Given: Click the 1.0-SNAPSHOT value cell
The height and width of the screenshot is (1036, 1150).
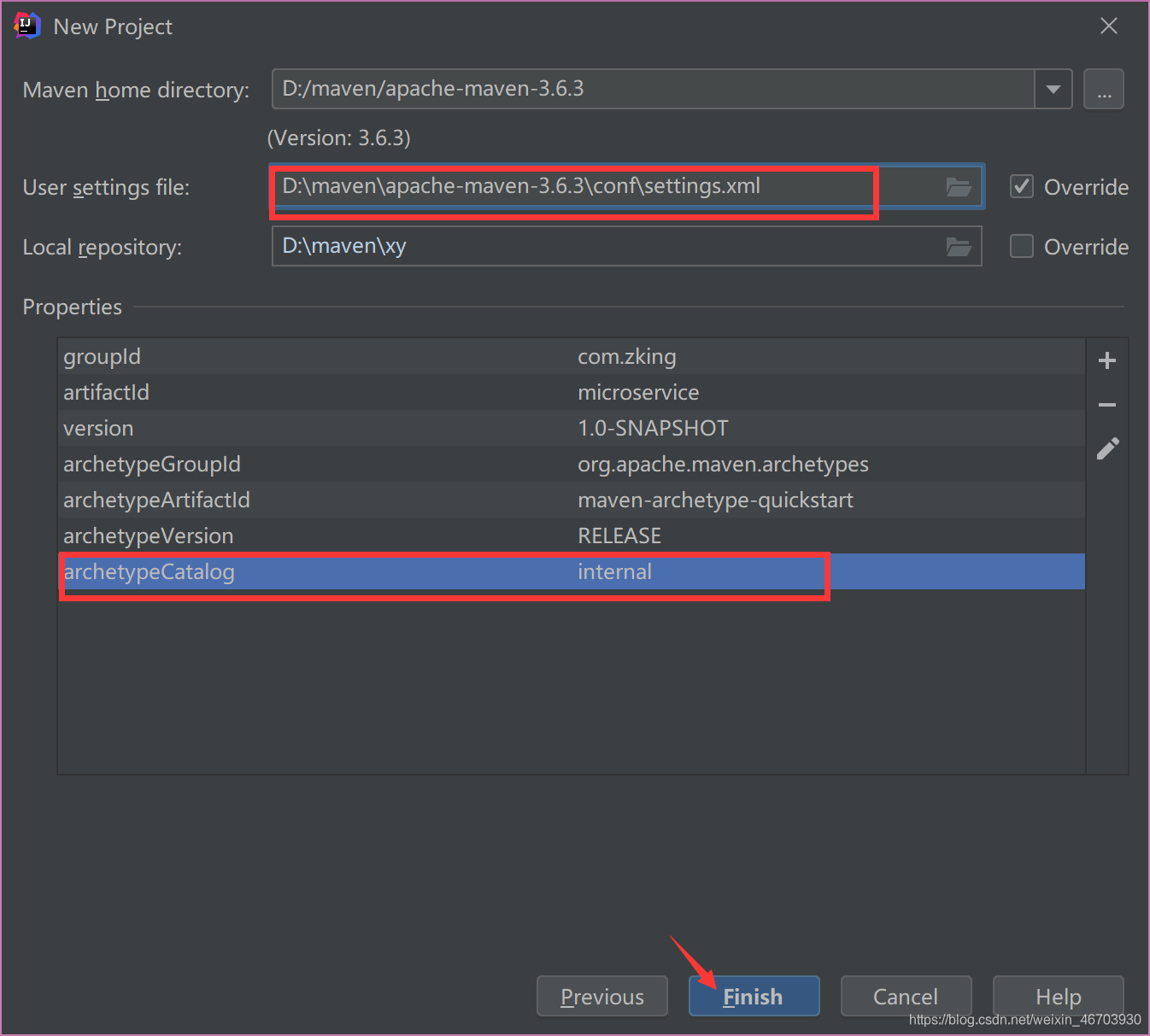Looking at the screenshot, I should tap(653, 428).
